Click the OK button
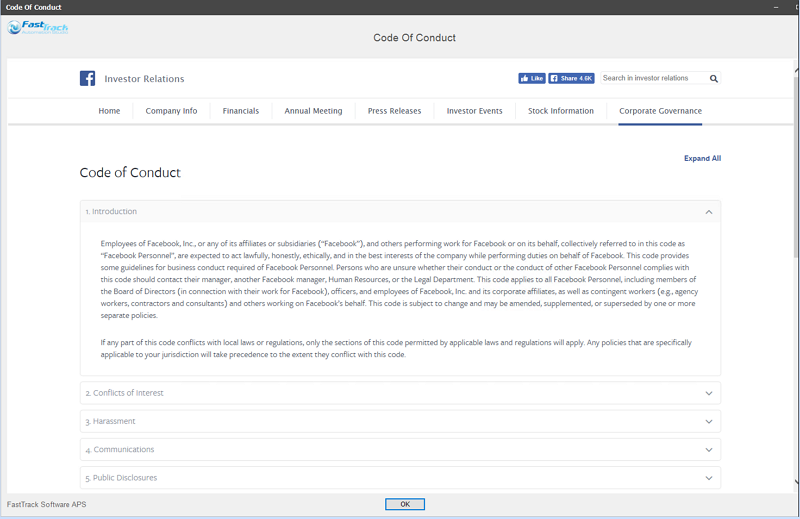The width and height of the screenshot is (800, 519). click(405, 504)
